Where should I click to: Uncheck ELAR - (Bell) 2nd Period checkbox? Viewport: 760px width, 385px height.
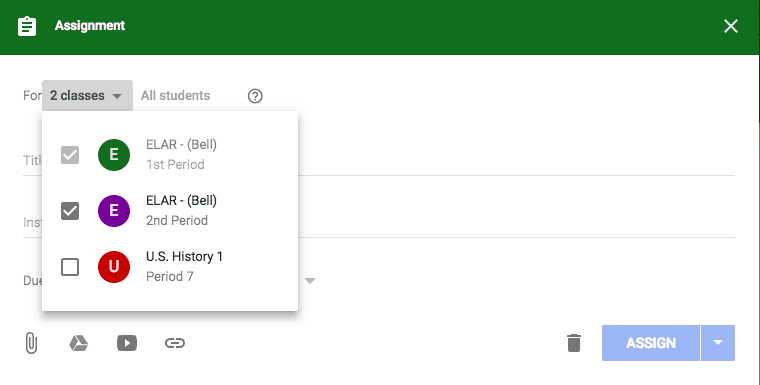tap(70, 210)
